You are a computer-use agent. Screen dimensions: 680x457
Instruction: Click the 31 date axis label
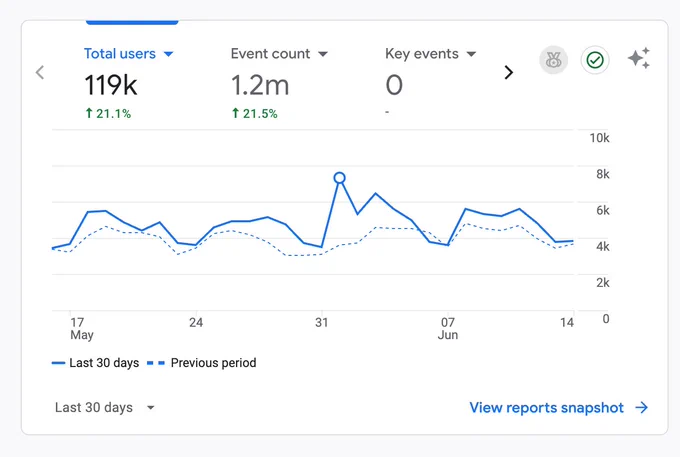[x=321, y=323]
